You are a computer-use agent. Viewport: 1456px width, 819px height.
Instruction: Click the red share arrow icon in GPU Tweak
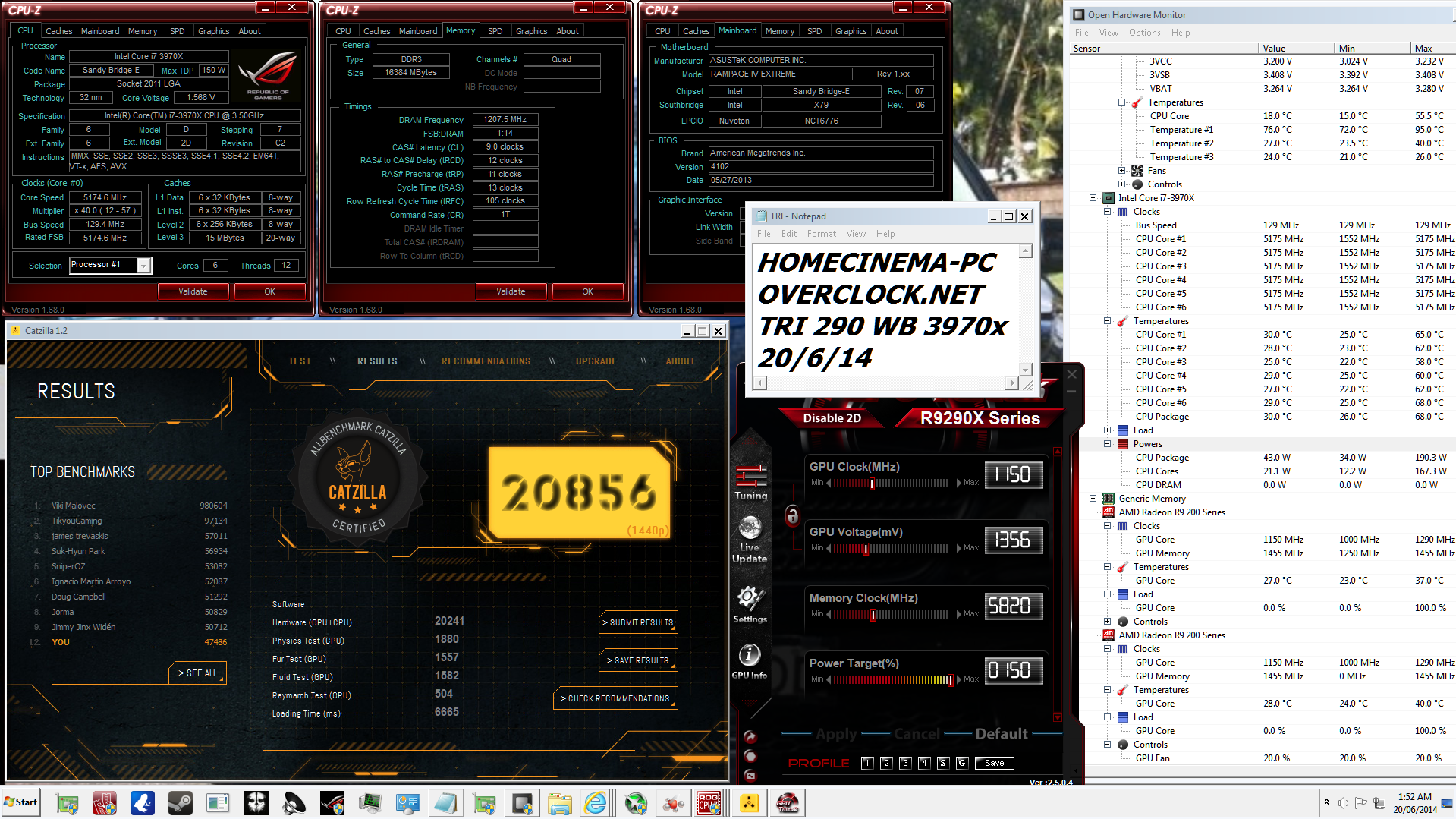[750, 736]
